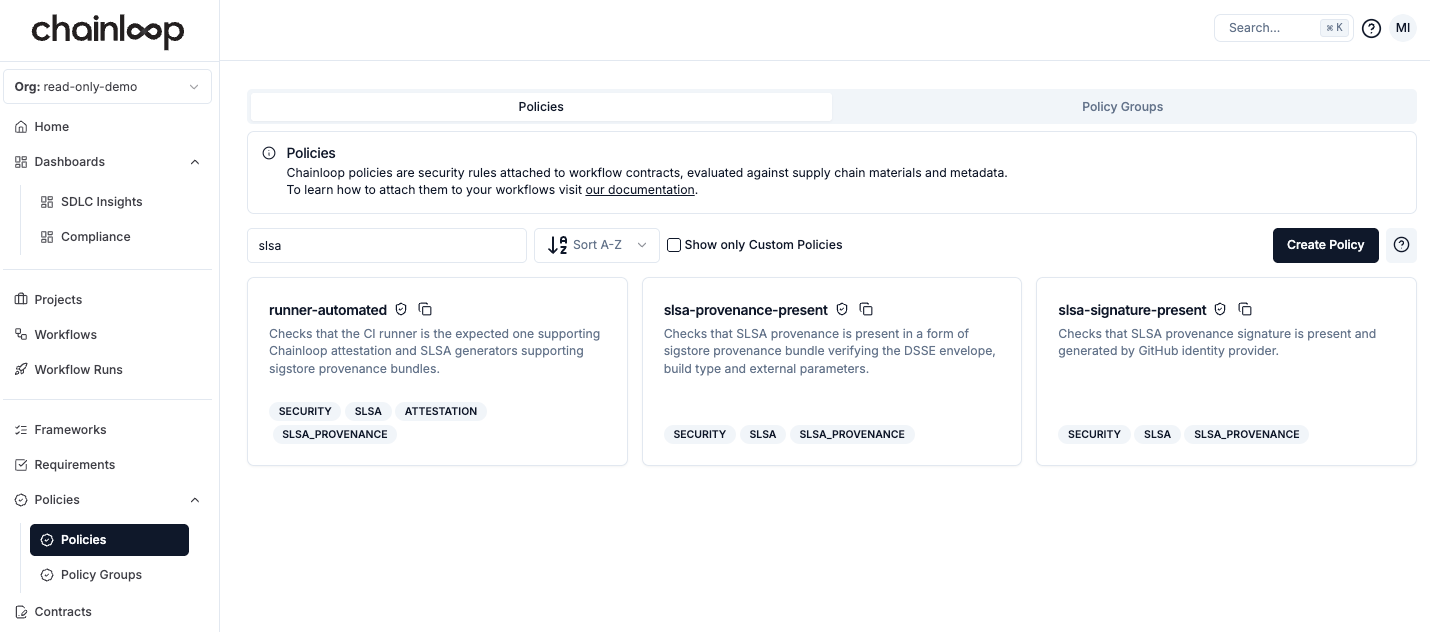1430x632 pixels.
Task: Open the Sort A-Z dropdown
Action: tap(597, 245)
